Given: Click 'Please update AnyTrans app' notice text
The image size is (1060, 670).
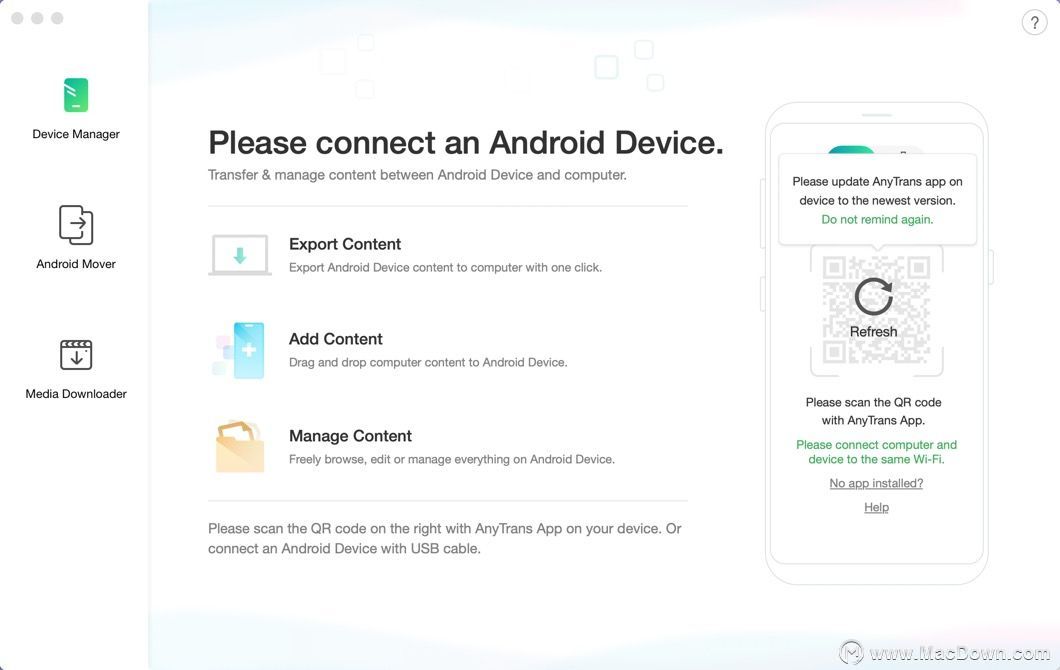Looking at the screenshot, I should [877, 191].
